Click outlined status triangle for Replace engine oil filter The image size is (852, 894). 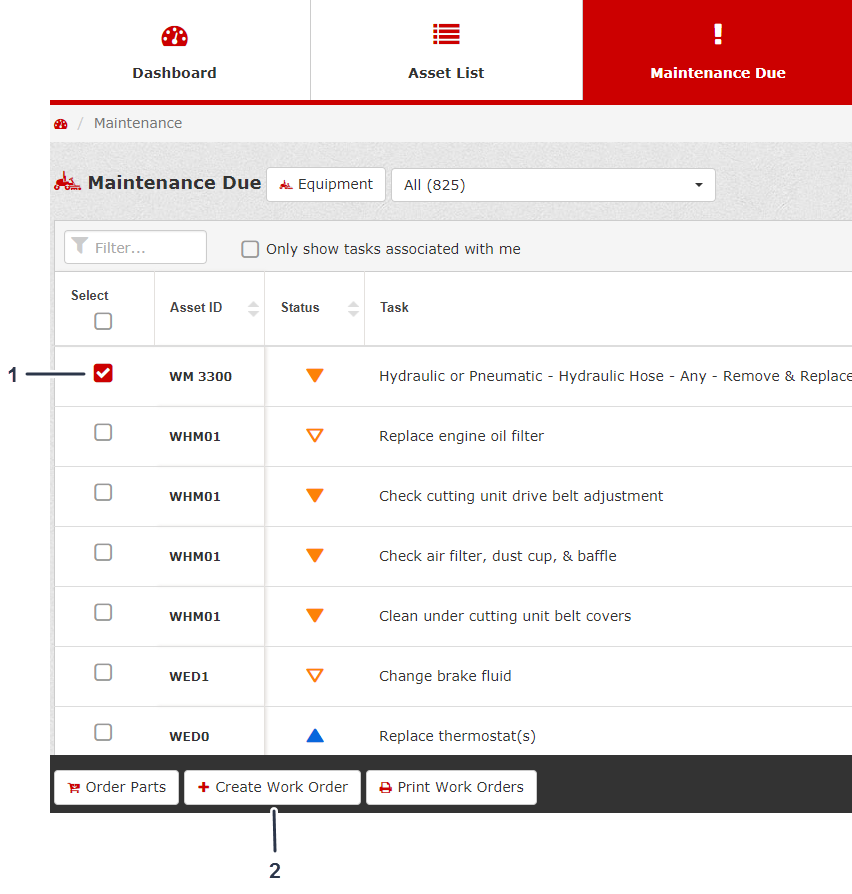click(315, 436)
